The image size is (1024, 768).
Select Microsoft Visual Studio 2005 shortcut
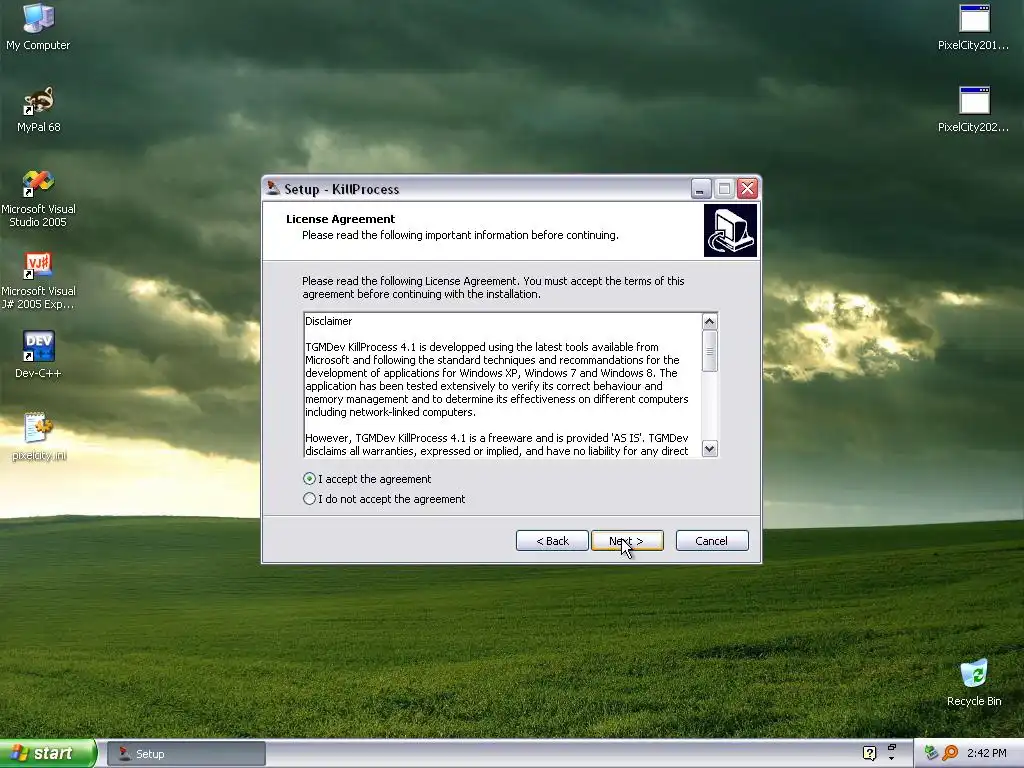click(x=38, y=199)
